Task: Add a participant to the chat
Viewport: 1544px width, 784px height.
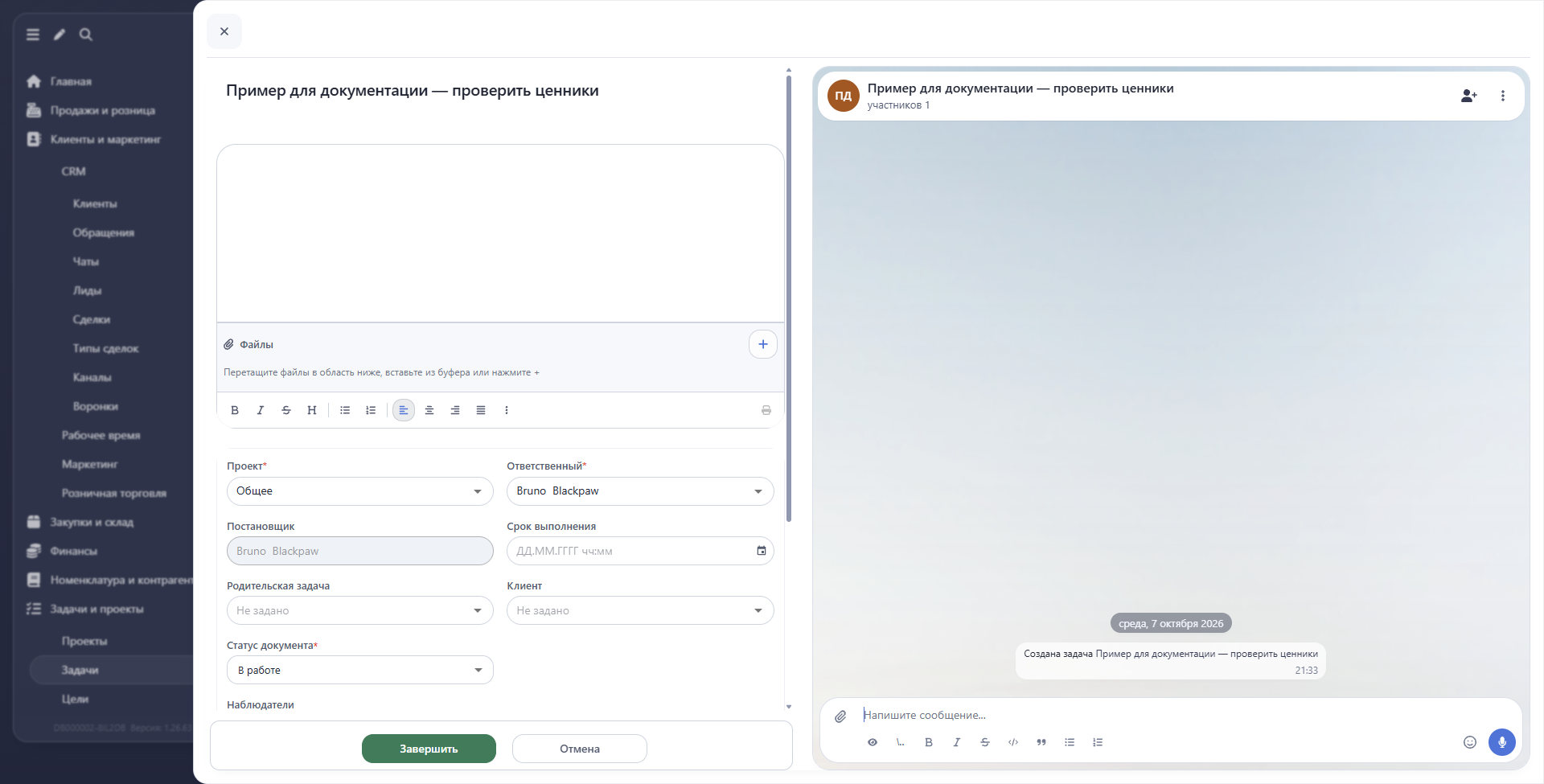Action: click(x=1469, y=96)
